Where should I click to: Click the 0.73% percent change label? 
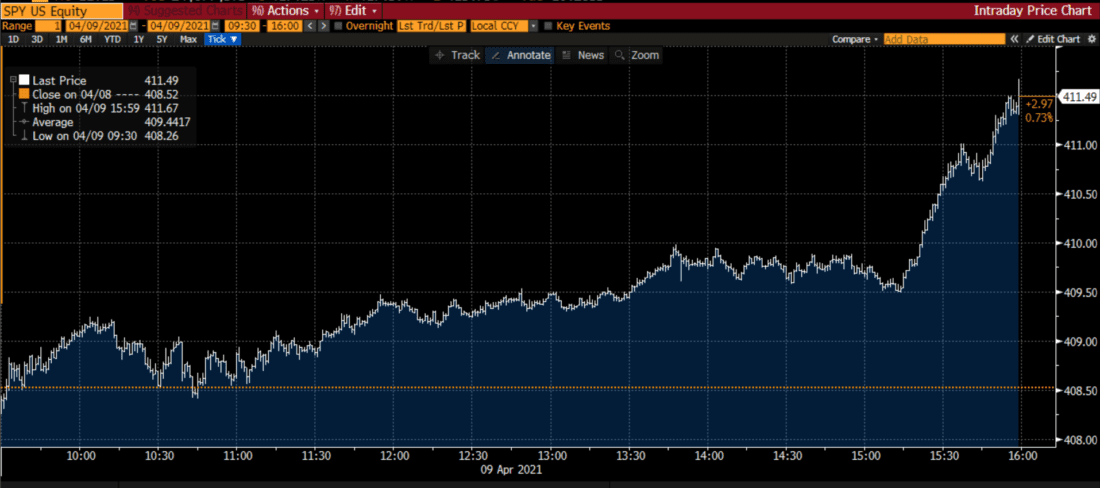pyautogui.click(x=1039, y=117)
